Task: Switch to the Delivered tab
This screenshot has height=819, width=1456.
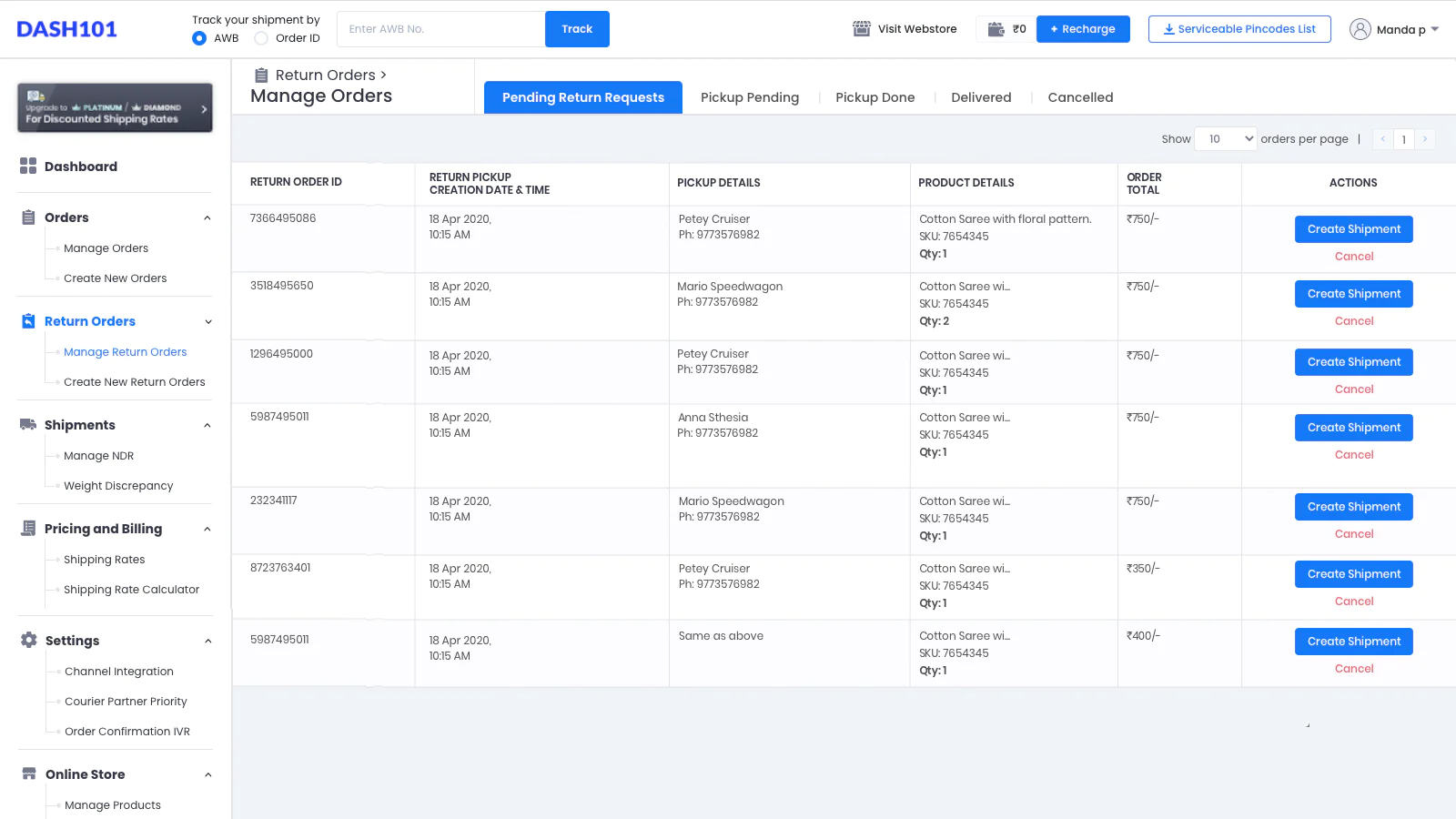Action: coord(981,97)
